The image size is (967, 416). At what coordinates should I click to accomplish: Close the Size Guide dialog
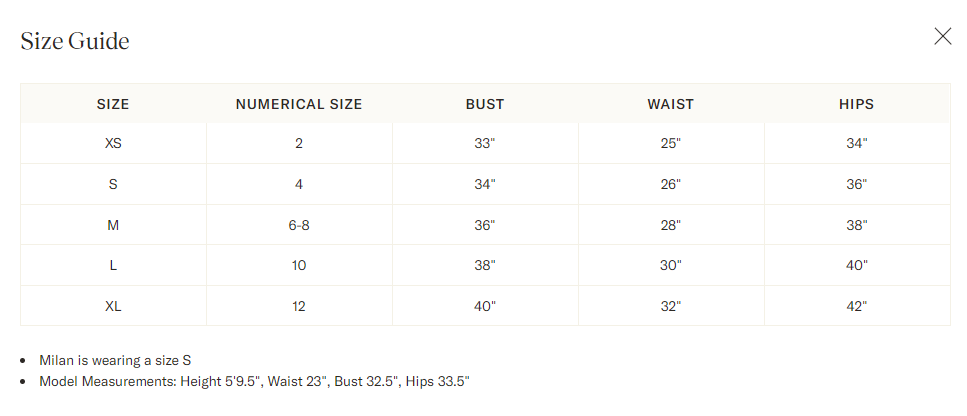[942, 36]
